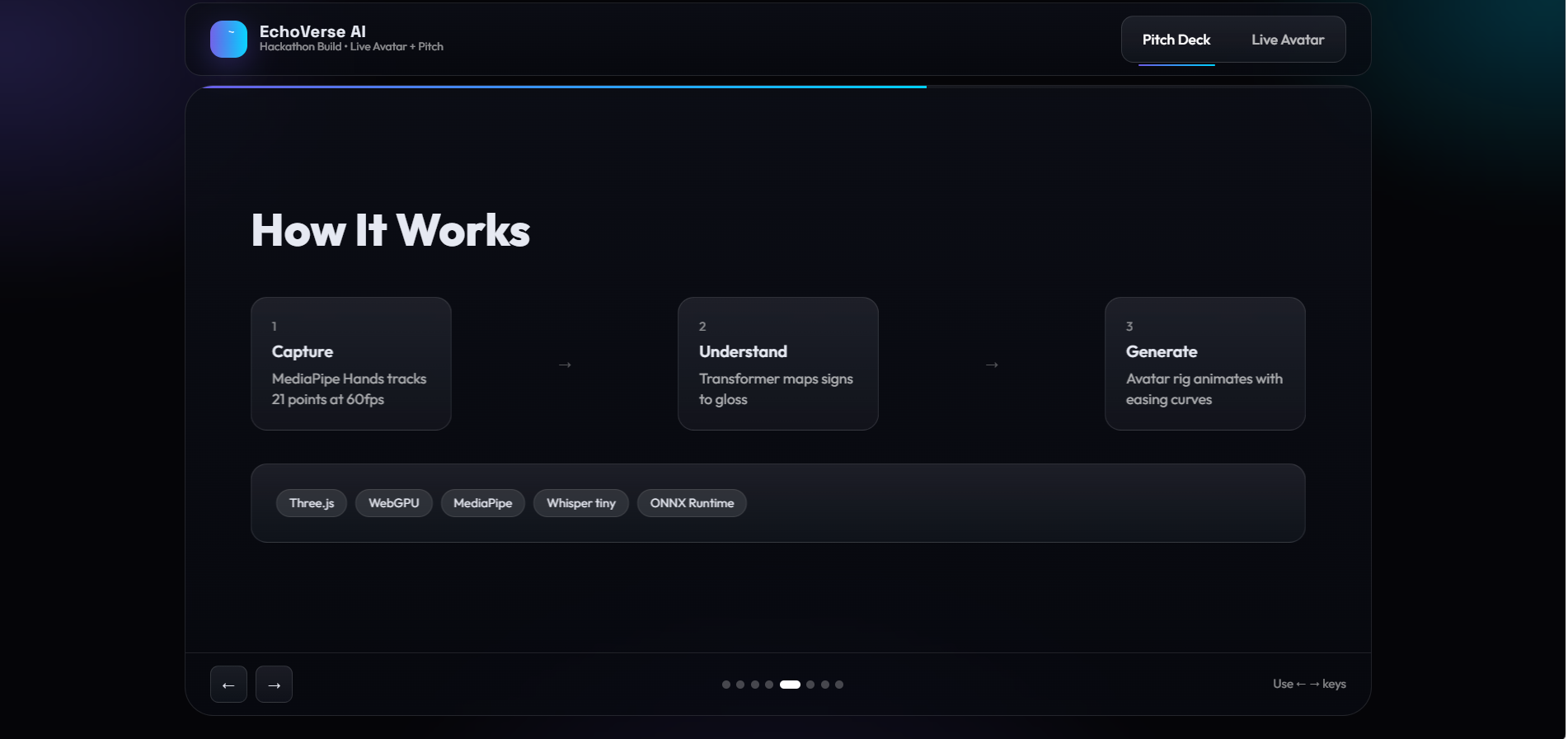Click 'Transformer maps signs to gloss' description
Viewport: 1568px width, 739px height.
(x=776, y=389)
